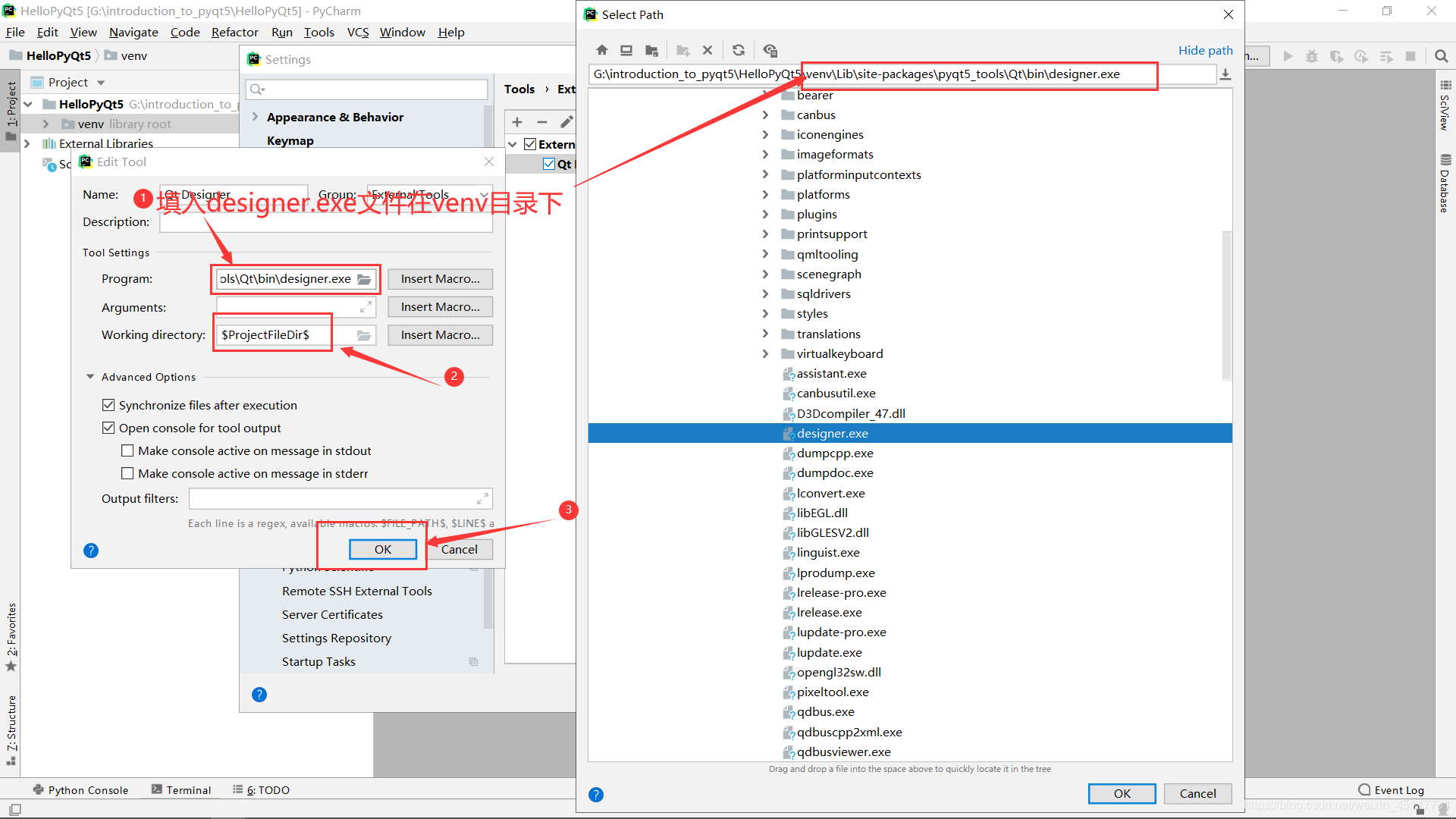The width and height of the screenshot is (1456, 819).
Task: Click the Refresh icon in Select Path
Action: pyautogui.click(x=739, y=50)
